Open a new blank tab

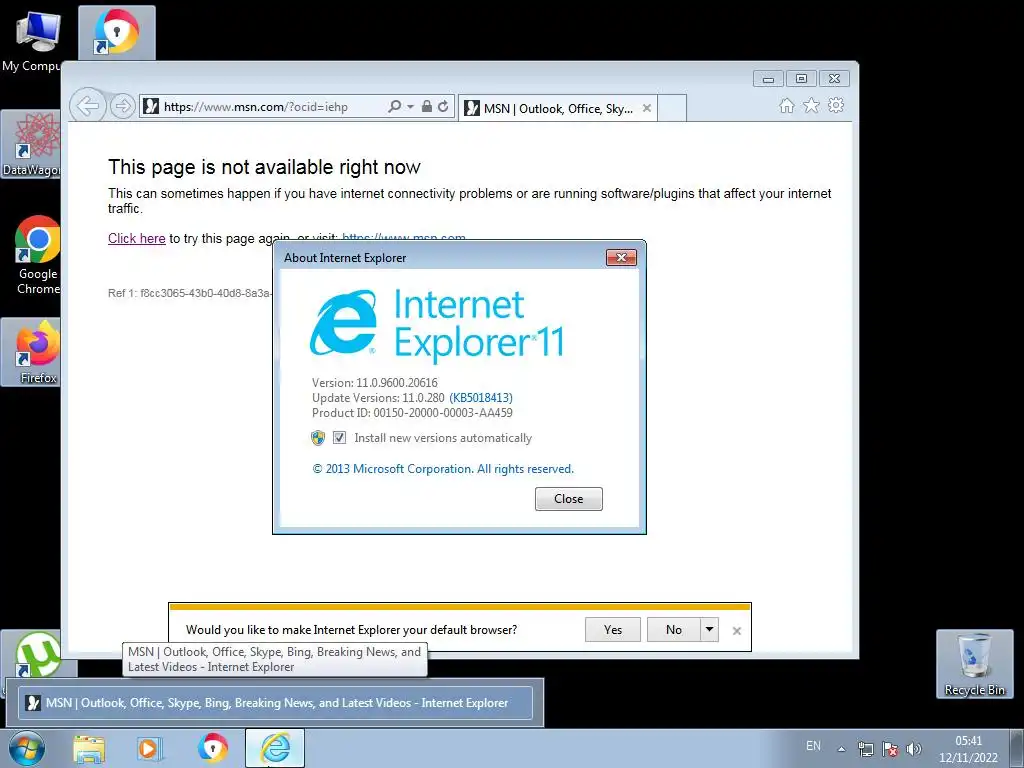pos(672,108)
